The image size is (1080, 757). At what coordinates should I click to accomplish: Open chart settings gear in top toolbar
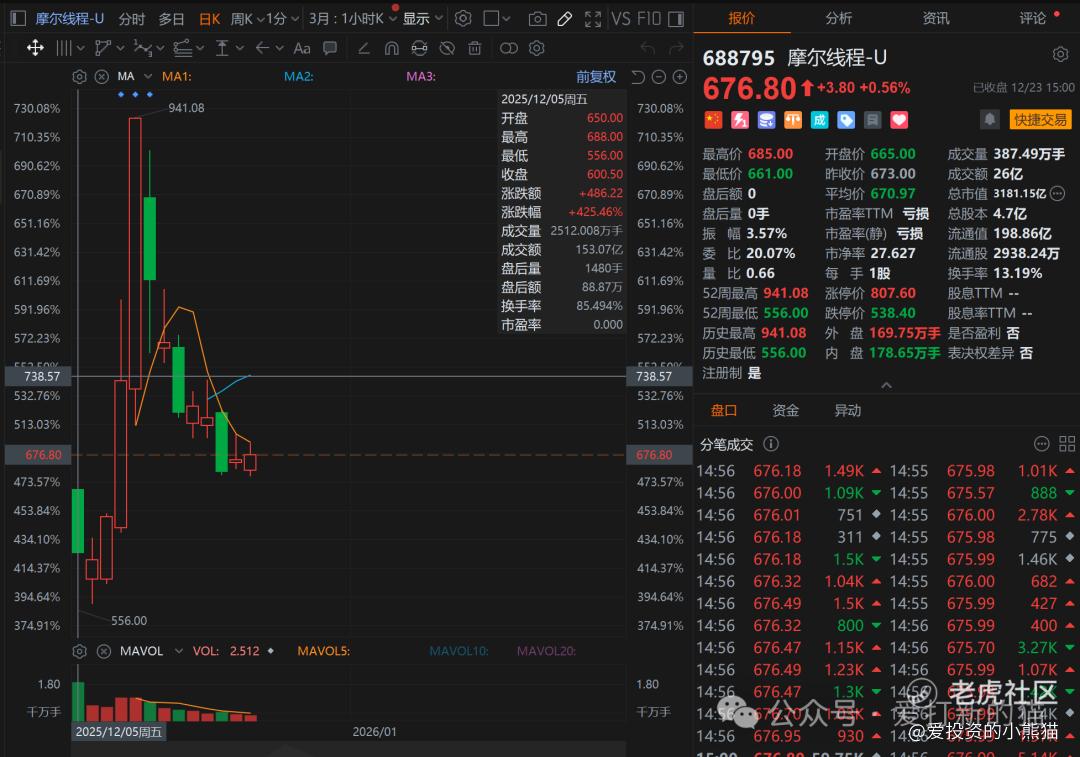pyautogui.click(x=463, y=19)
